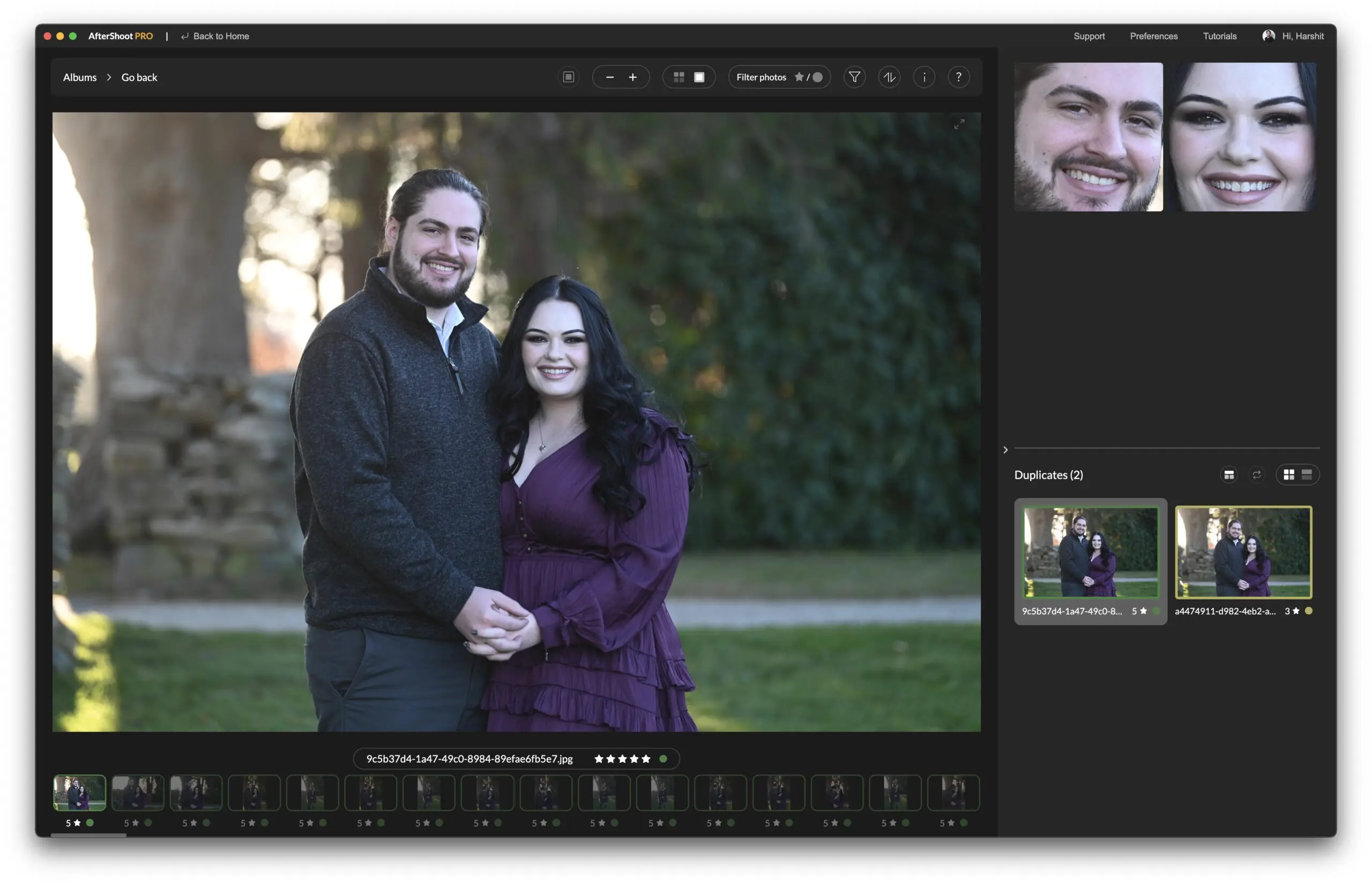Viewport: 1372px width, 884px height.
Task: Click Go back navigation link
Action: (x=139, y=76)
